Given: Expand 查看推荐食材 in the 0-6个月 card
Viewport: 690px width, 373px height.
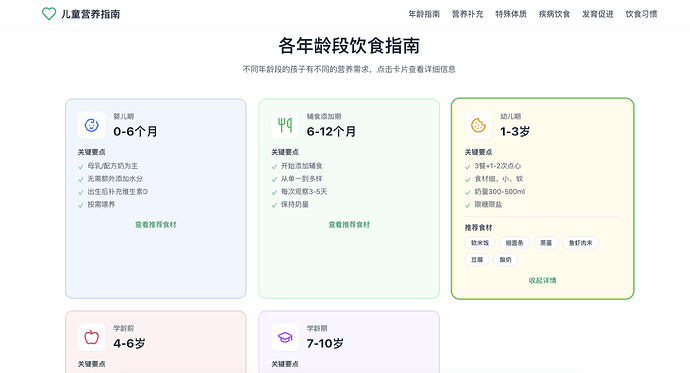Looking at the screenshot, I should (156, 225).
